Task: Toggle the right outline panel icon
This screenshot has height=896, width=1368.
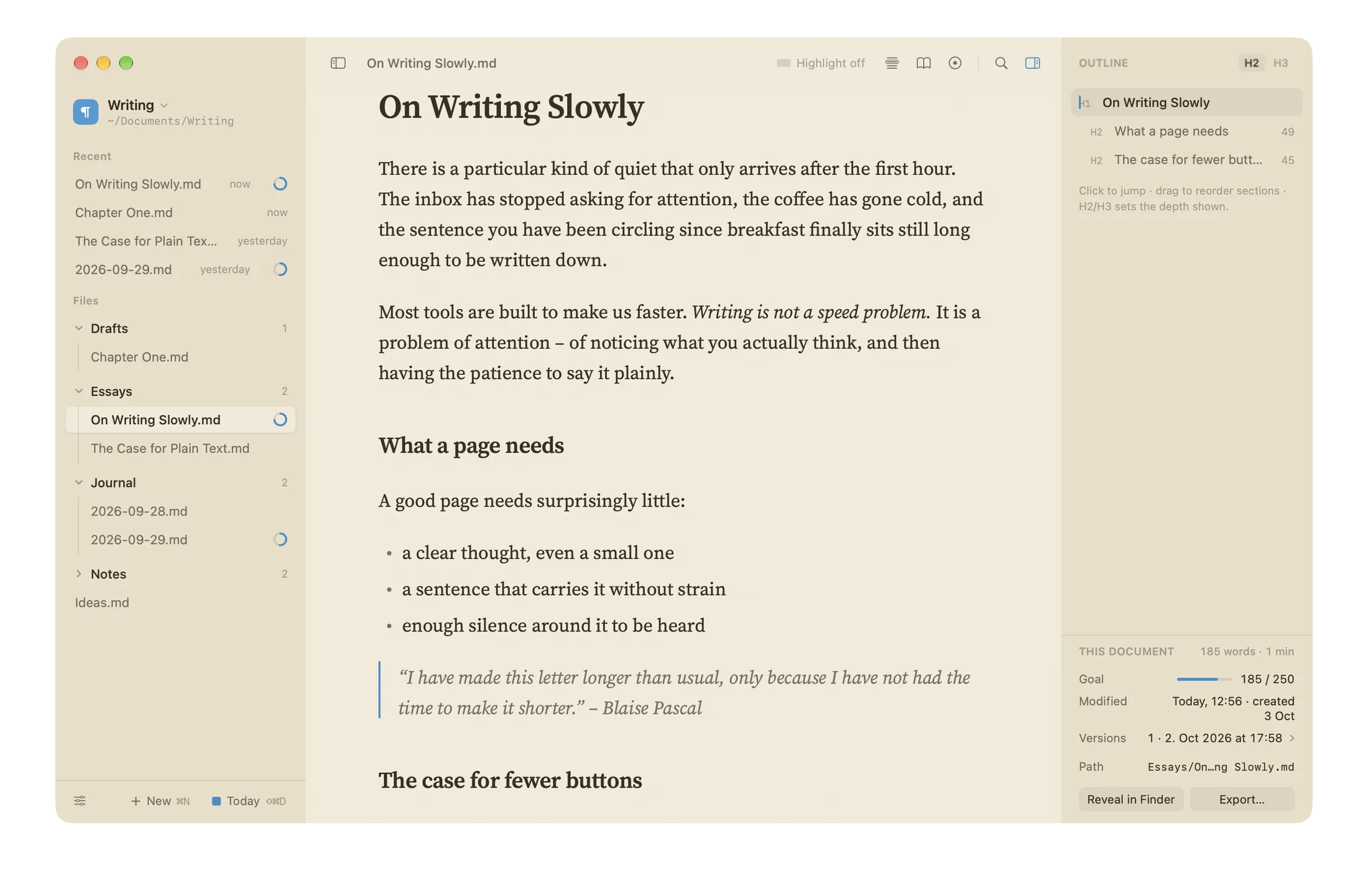Action: pos(1033,63)
